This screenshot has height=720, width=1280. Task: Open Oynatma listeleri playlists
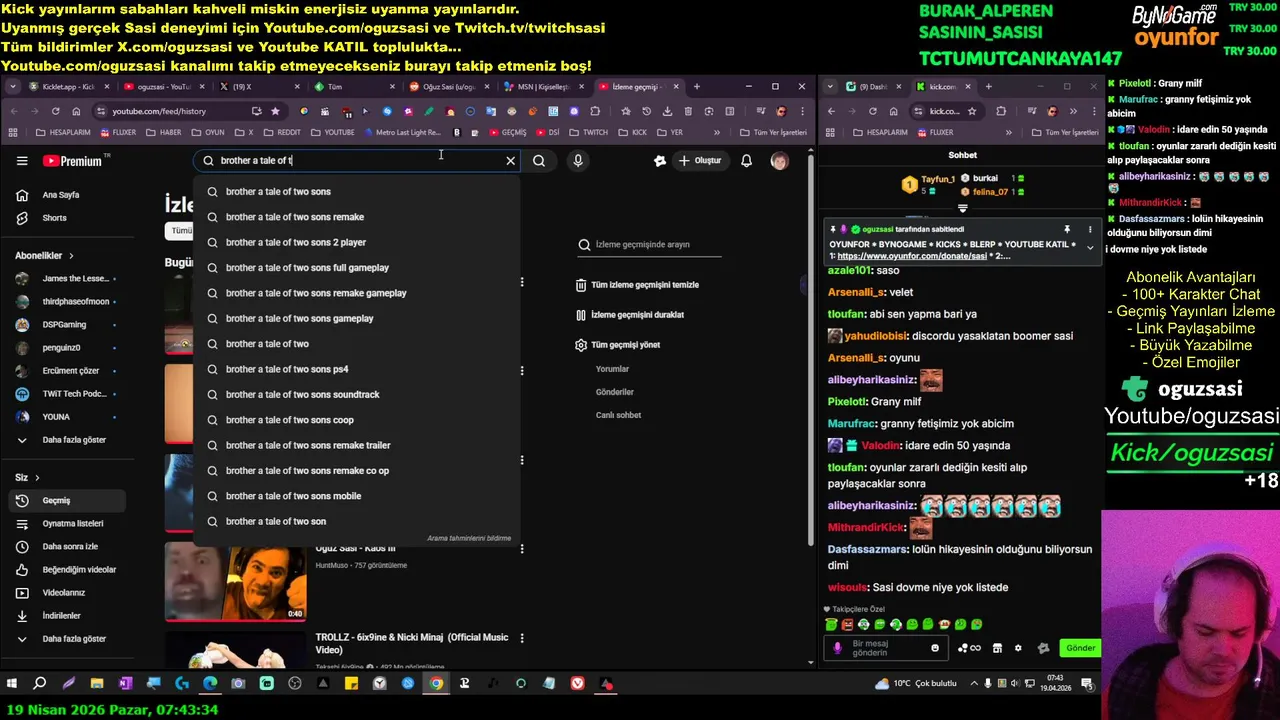[x=66, y=523]
